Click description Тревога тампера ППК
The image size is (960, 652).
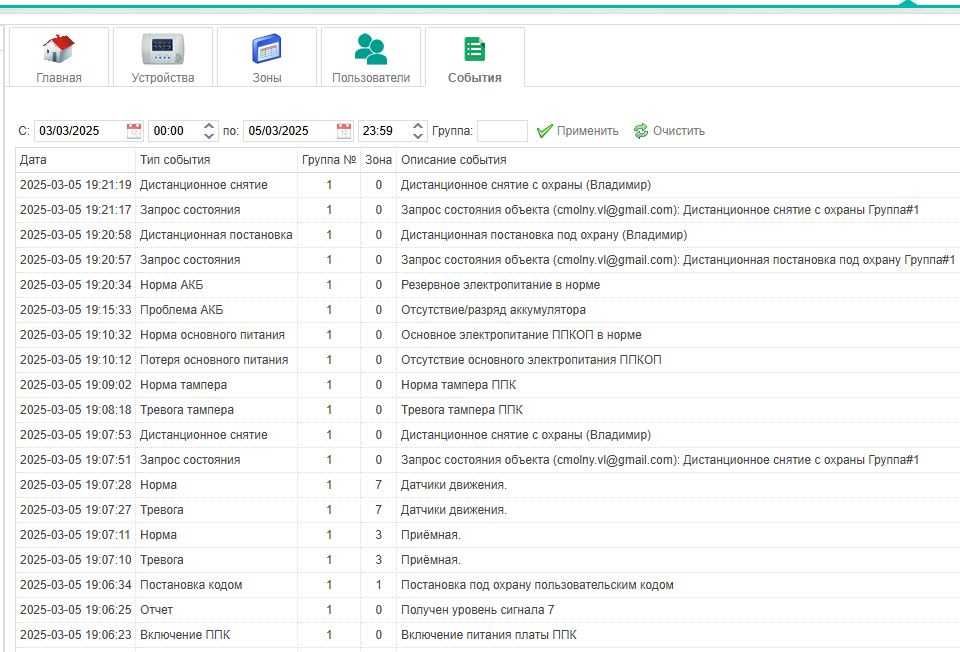[462, 410]
